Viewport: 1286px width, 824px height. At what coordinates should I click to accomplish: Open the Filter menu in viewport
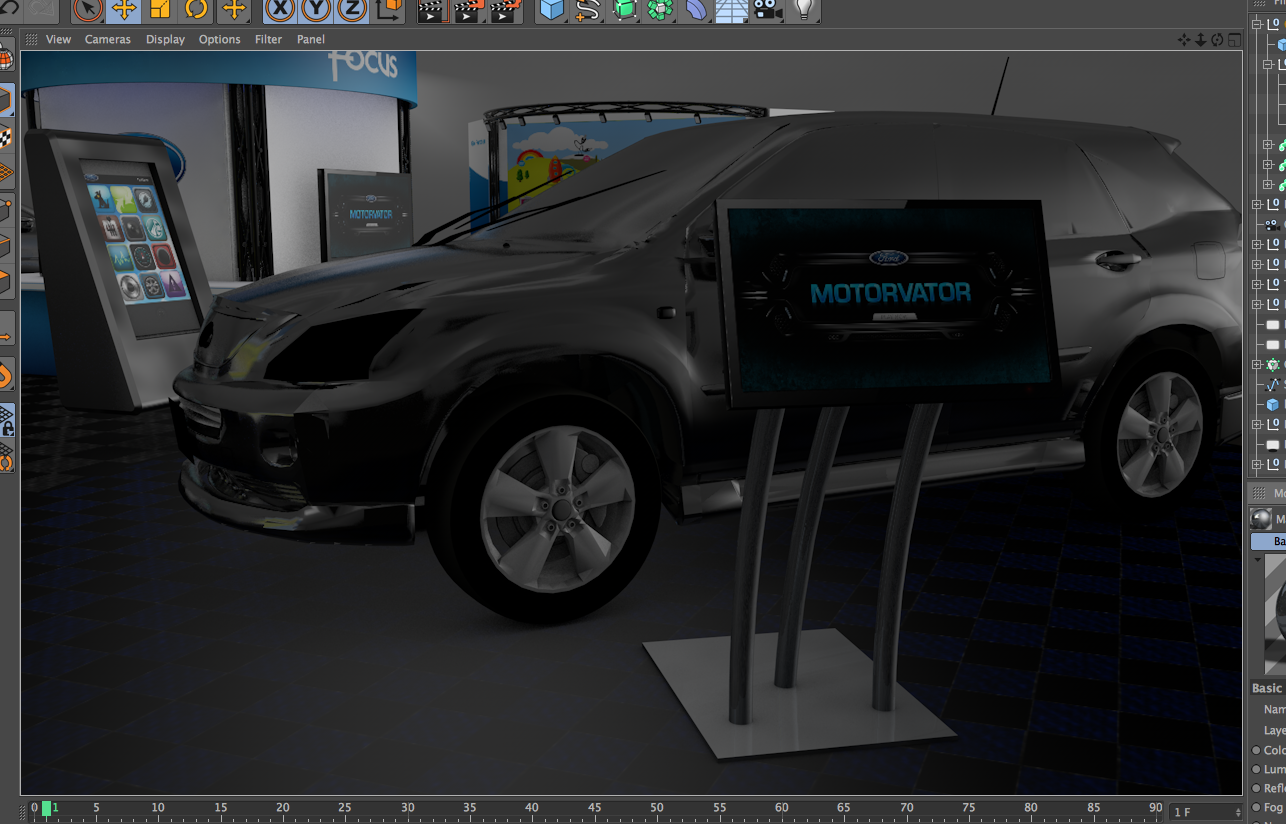coord(268,40)
